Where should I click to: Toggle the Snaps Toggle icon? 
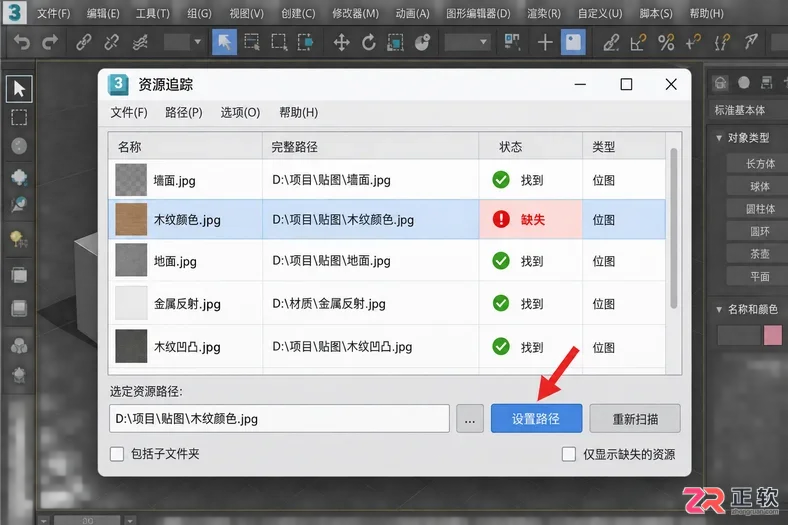611,42
